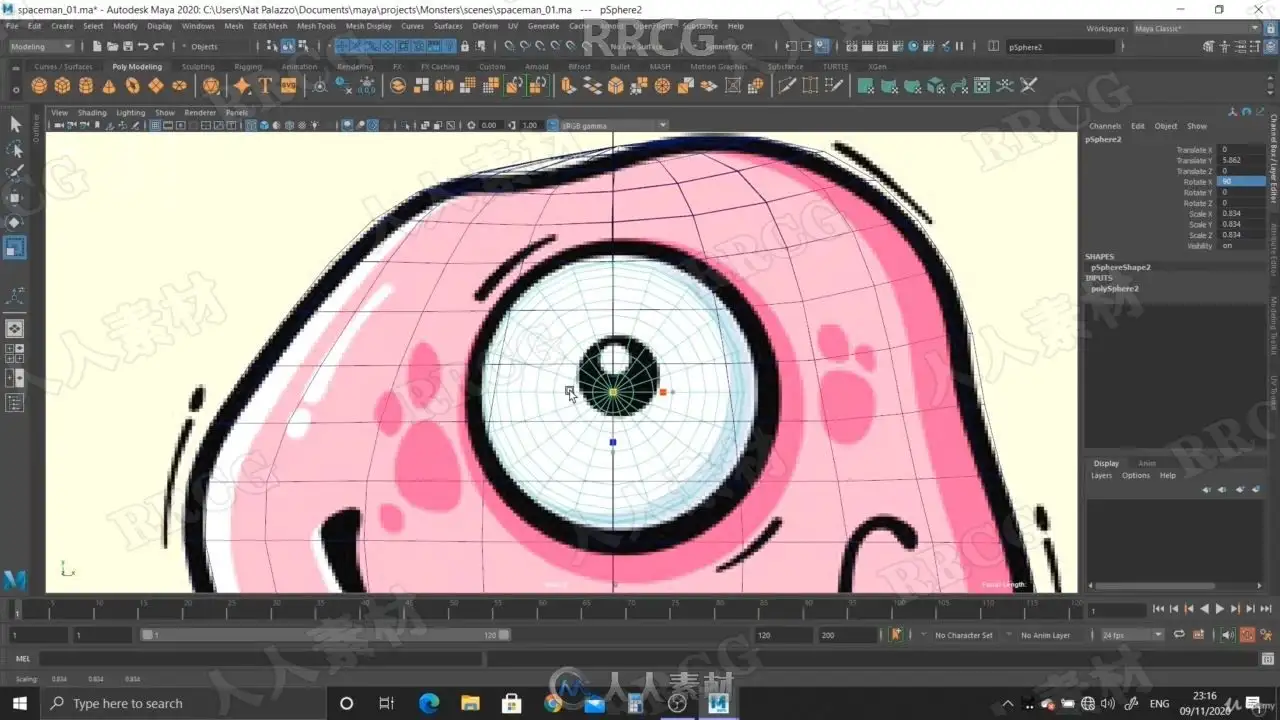Image resolution: width=1280 pixels, height=720 pixels.
Task: Create a polygon sphere from the shelf
Action: coord(39,86)
